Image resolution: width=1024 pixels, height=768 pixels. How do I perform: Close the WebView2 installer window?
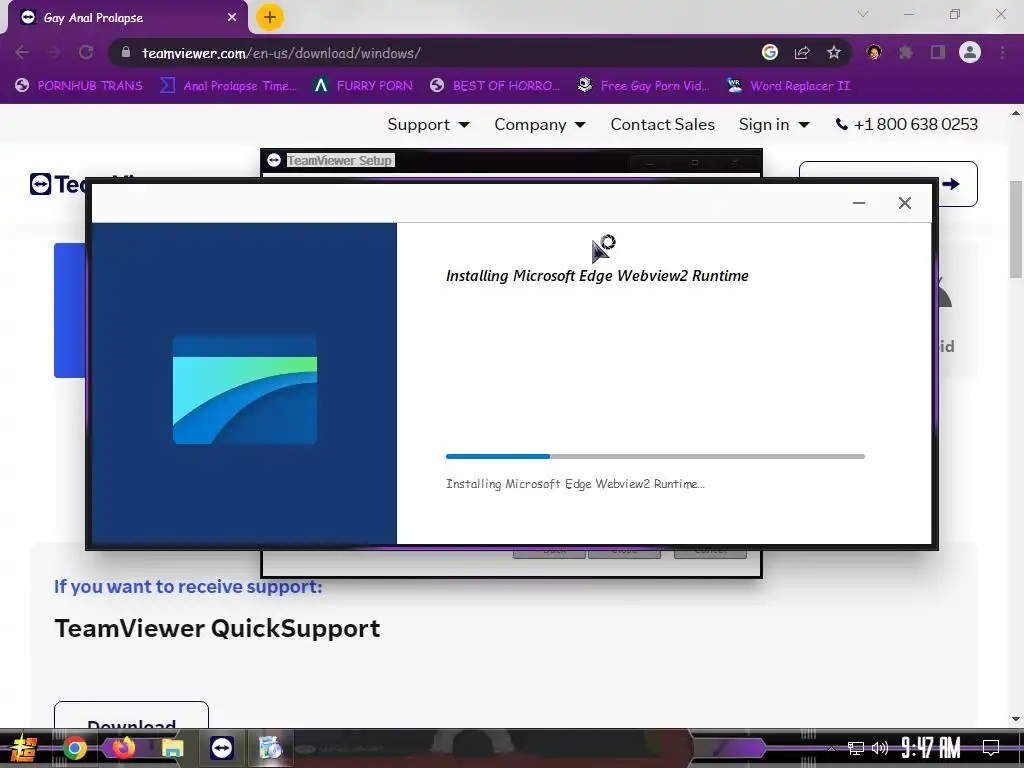coord(904,203)
